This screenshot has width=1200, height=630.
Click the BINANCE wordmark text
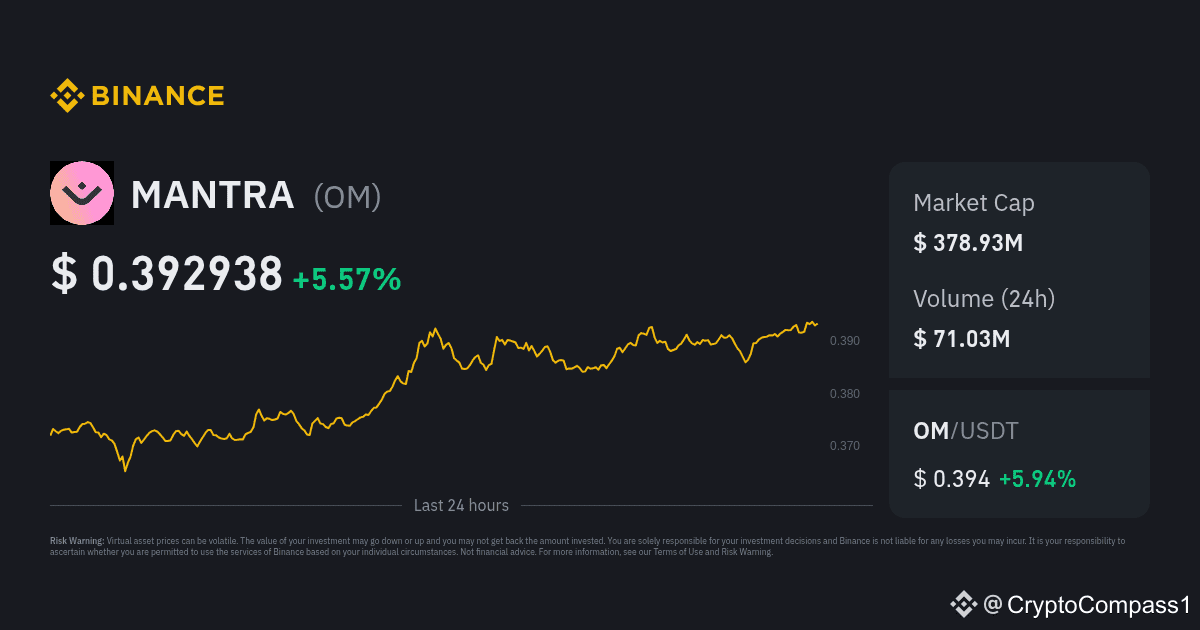coord(158,96)
